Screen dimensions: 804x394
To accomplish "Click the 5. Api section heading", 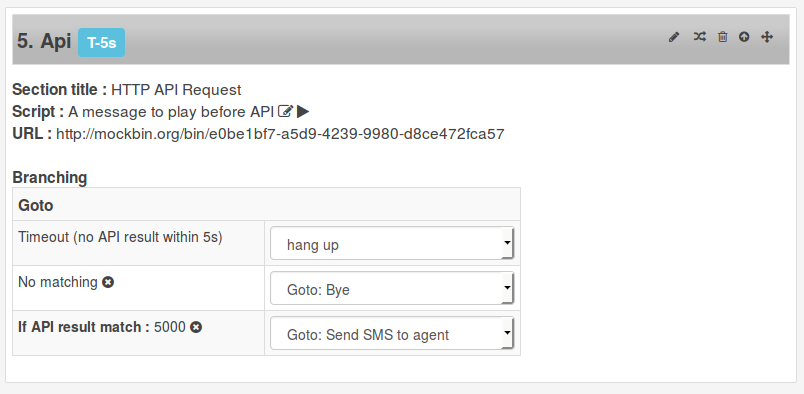I will [44, 41].
